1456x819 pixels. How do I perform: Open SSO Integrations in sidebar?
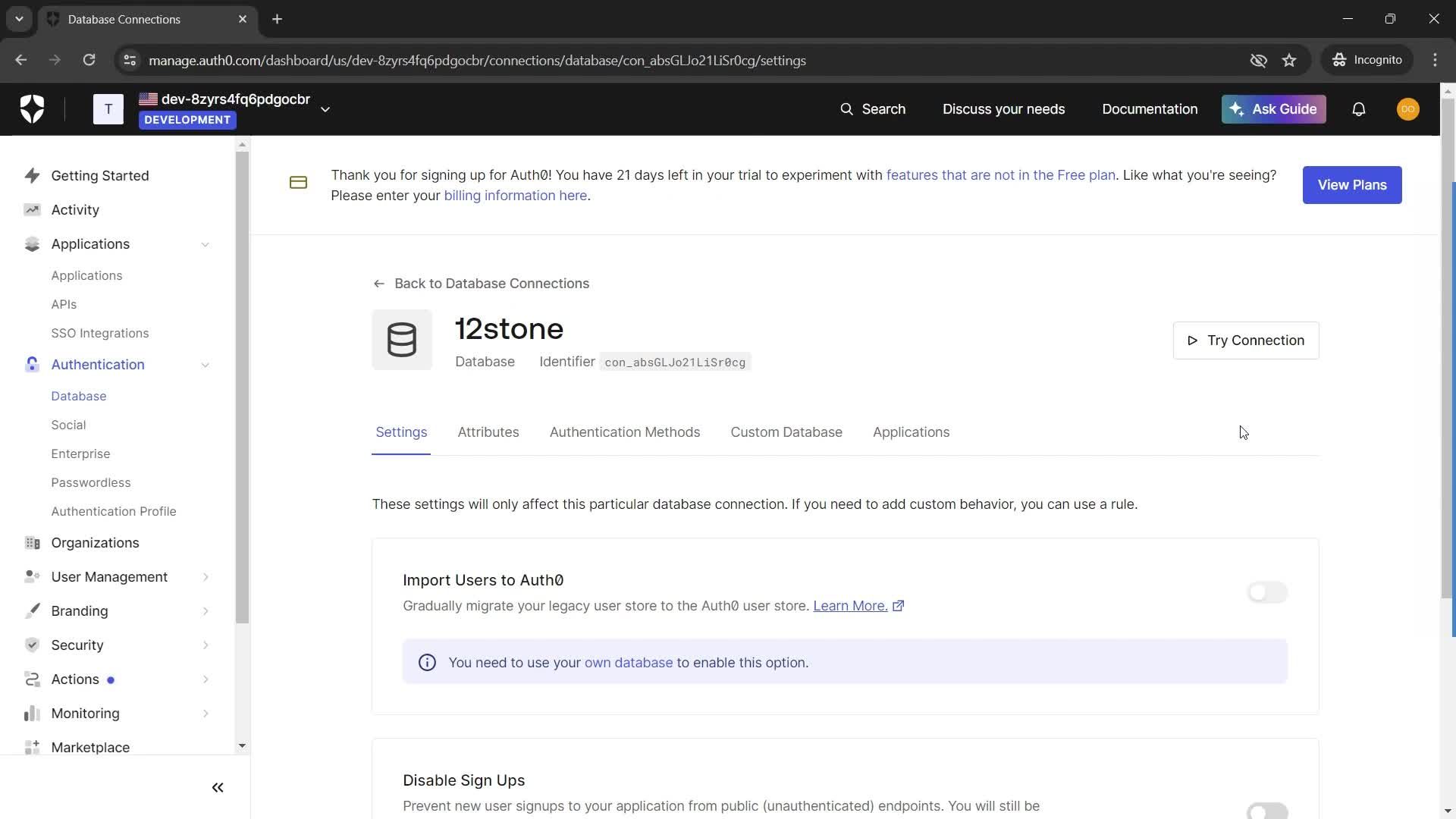pos(100,334)
